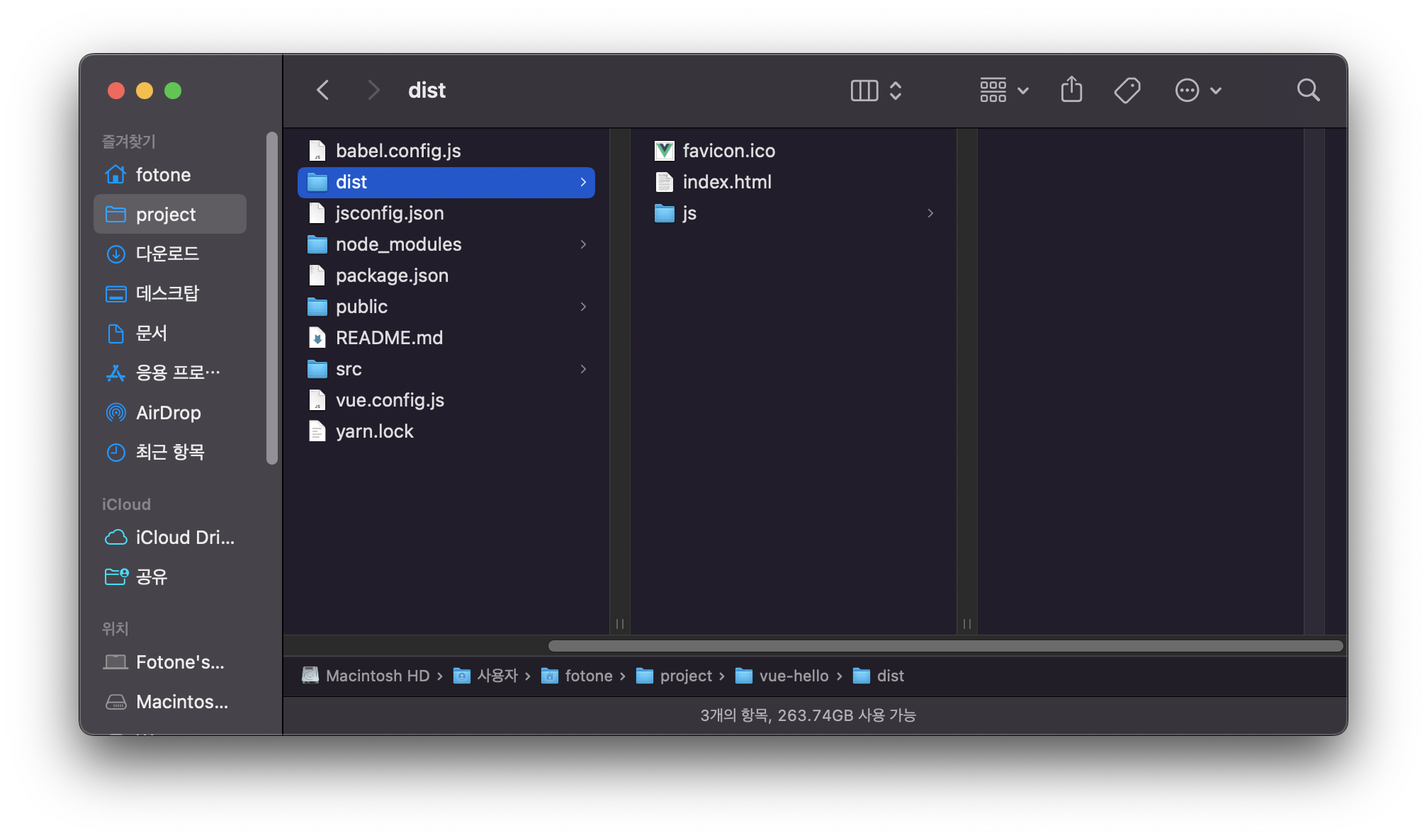Screen dimensions: 1427x840
Task: Select the babel.config.js file
Action: click(x=446, y=150)
